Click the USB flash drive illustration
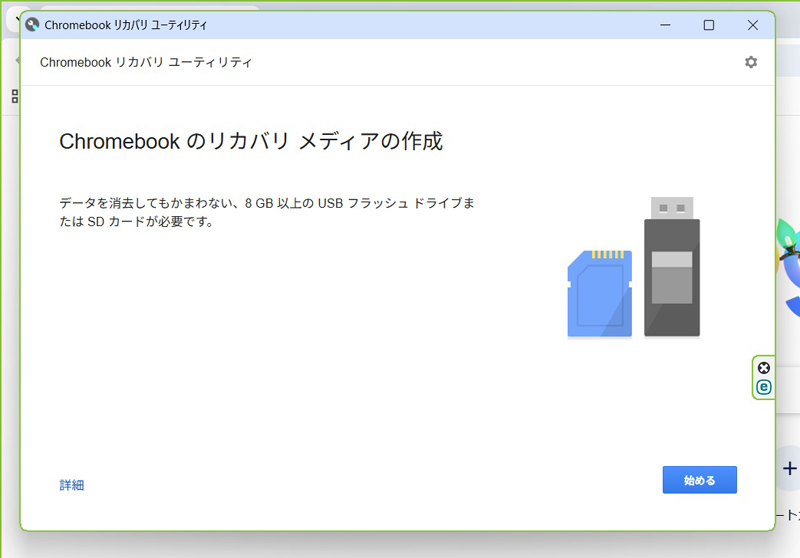This screenshot has width=800, height=558. click(671, 268)
